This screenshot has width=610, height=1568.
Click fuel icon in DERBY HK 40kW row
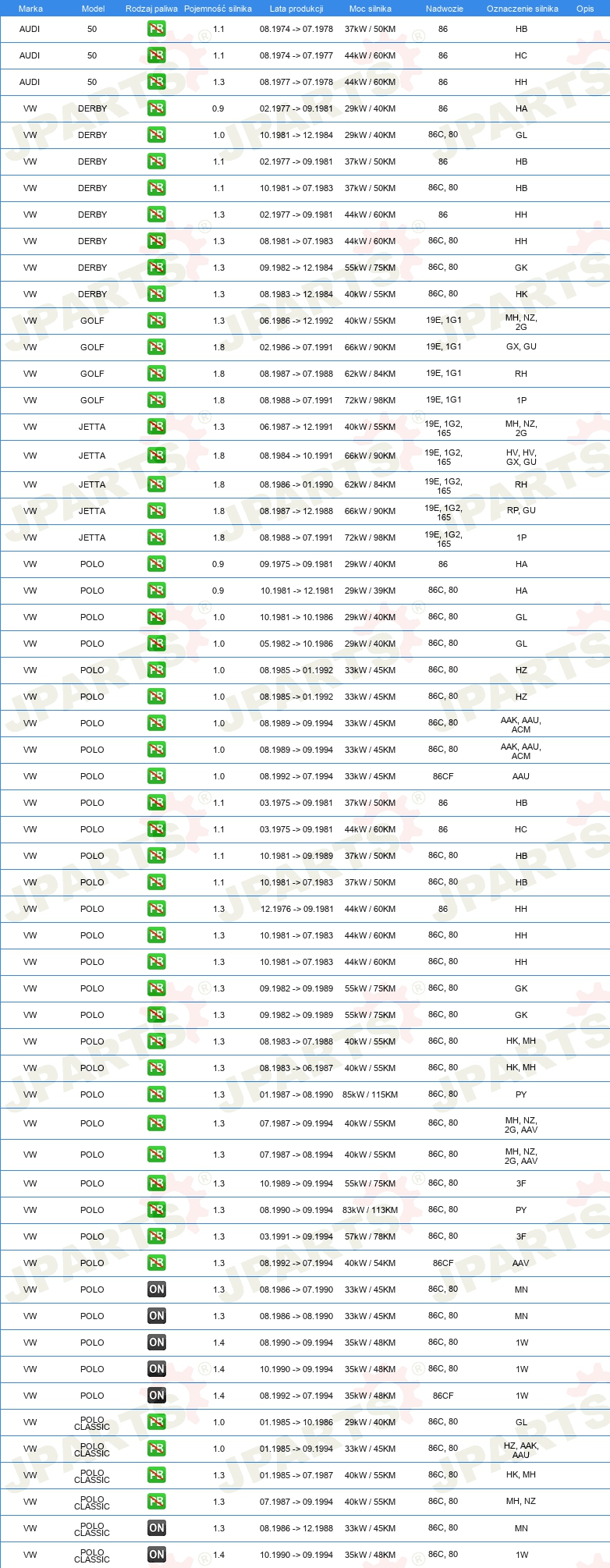[x=156, y=294]
